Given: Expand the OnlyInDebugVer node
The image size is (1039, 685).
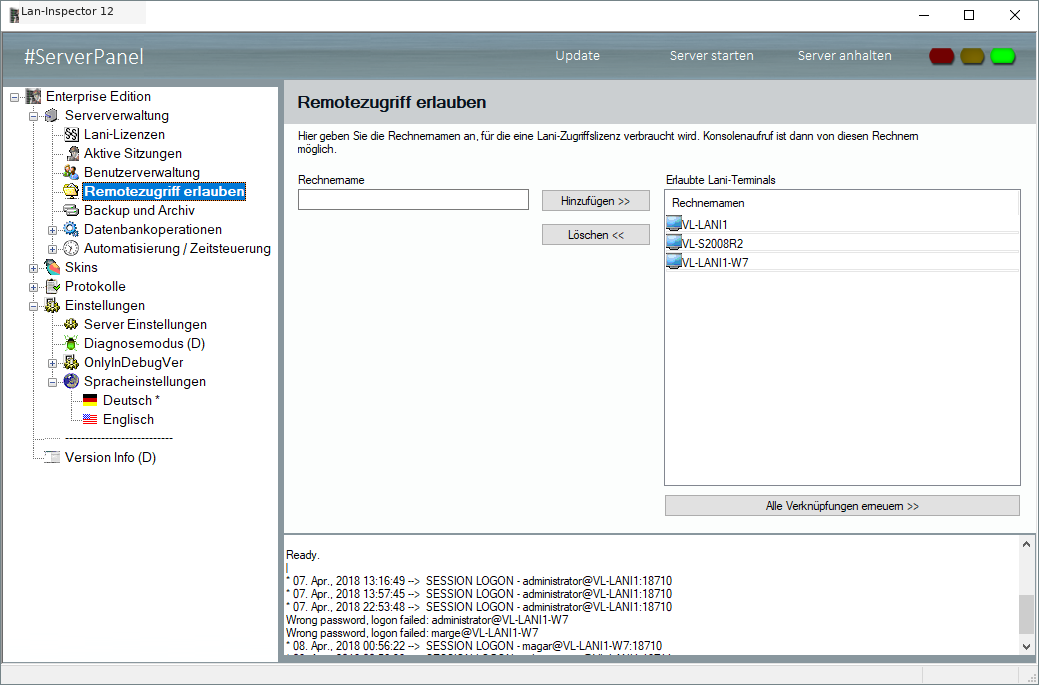Looking at the screenshot, I should point(52,364).
